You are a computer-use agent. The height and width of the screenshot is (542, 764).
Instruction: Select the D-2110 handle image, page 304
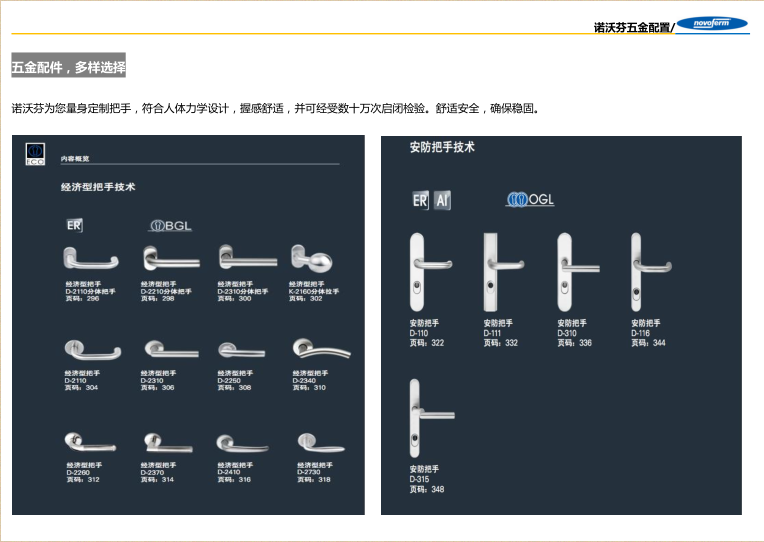click(x=93, y=349)
